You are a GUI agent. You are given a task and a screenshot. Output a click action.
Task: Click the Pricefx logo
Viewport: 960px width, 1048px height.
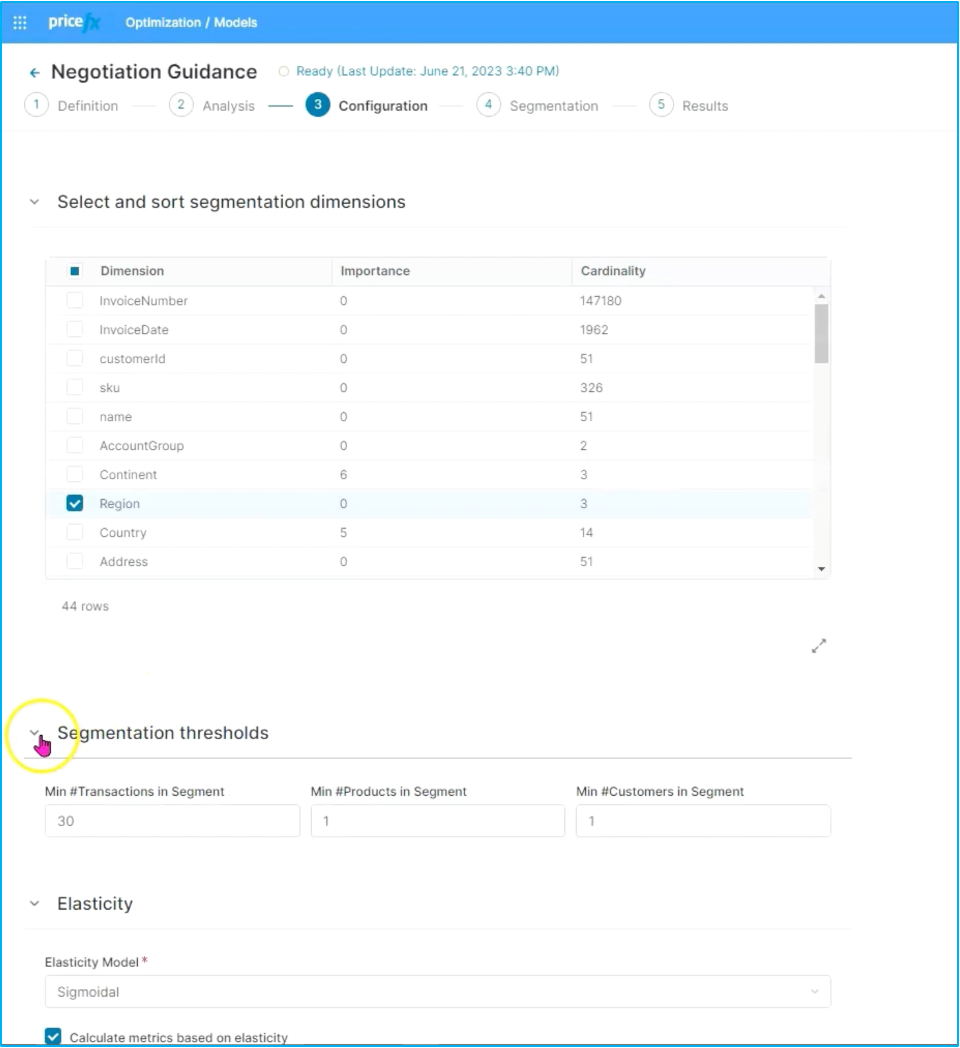tap(74, 22)
